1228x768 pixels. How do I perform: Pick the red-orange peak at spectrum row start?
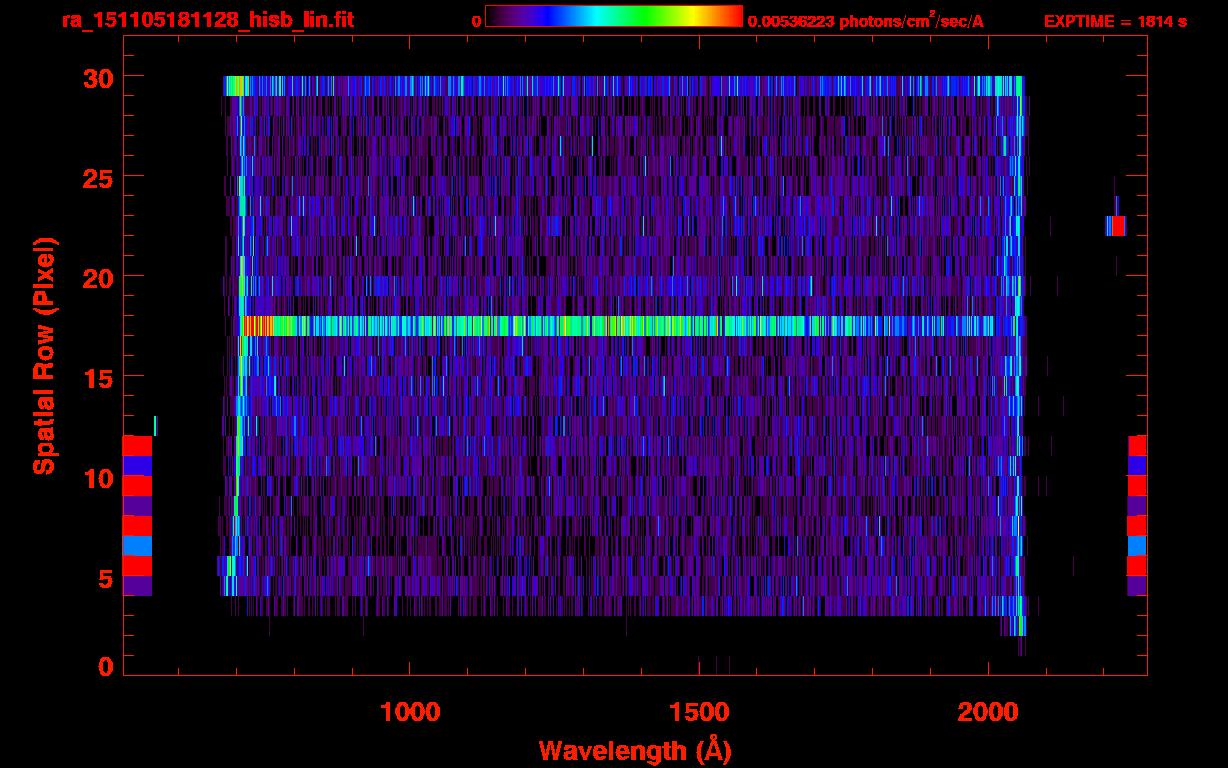coord(258,326)
